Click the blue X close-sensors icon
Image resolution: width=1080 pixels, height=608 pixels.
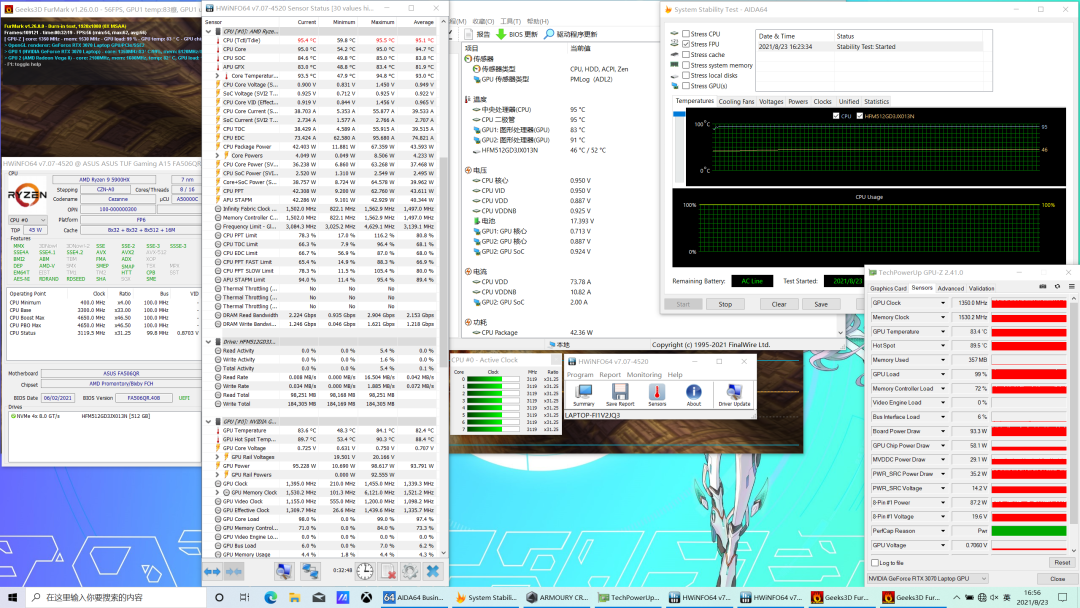(x=433, y=570)
